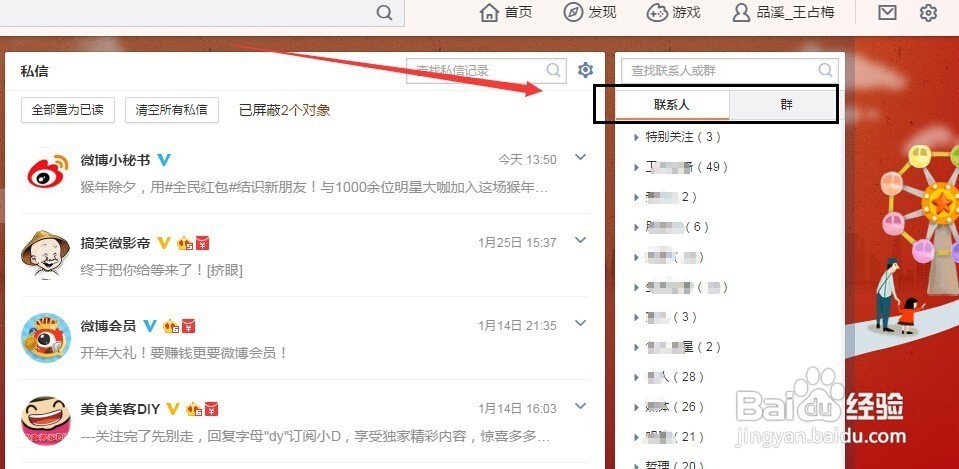This screenshot has width=959, height=469.
Task: Click red envelope badge next to 美食美客DIY
Action: tap(212, 409)
